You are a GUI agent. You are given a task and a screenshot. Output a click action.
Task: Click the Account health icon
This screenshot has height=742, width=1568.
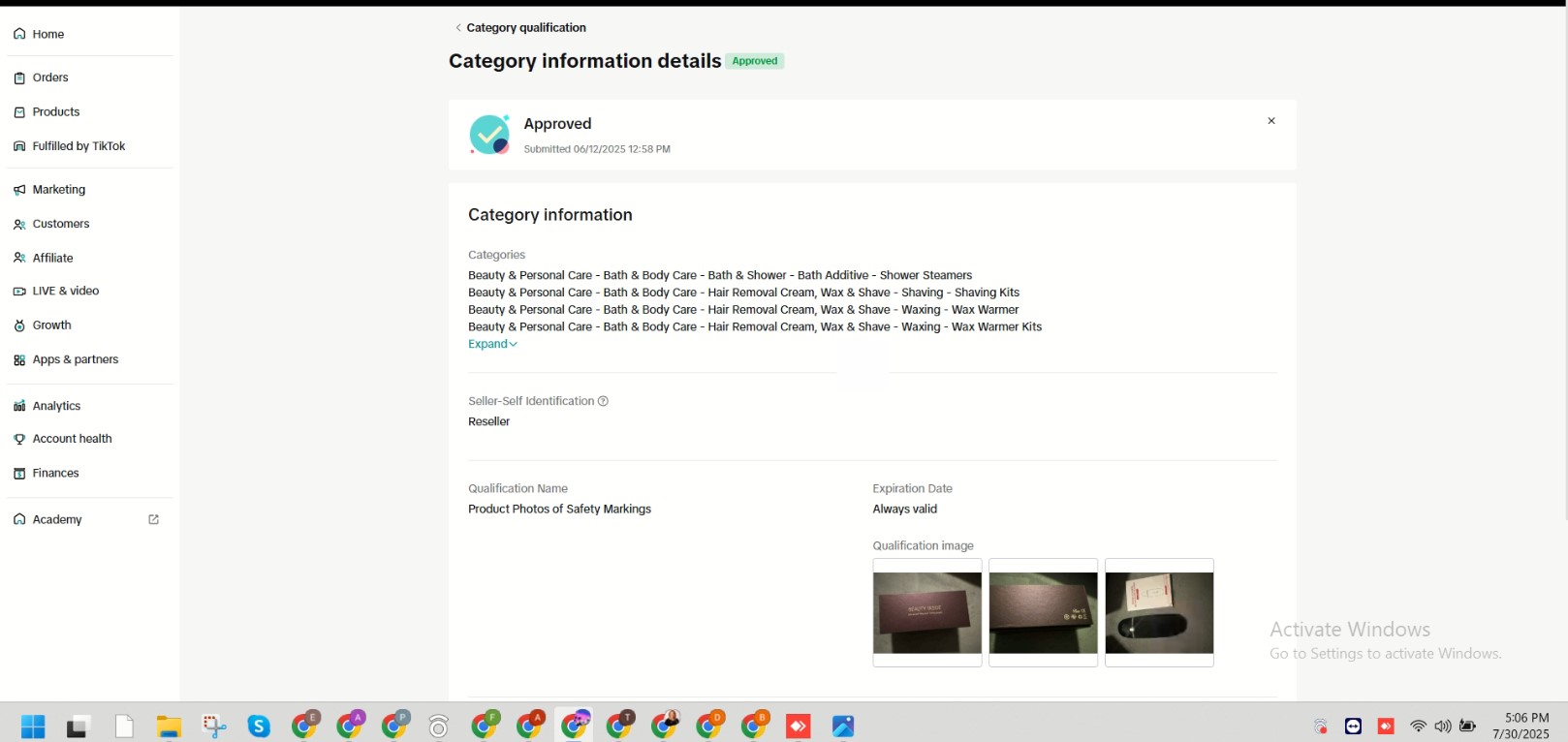[19, 439]
